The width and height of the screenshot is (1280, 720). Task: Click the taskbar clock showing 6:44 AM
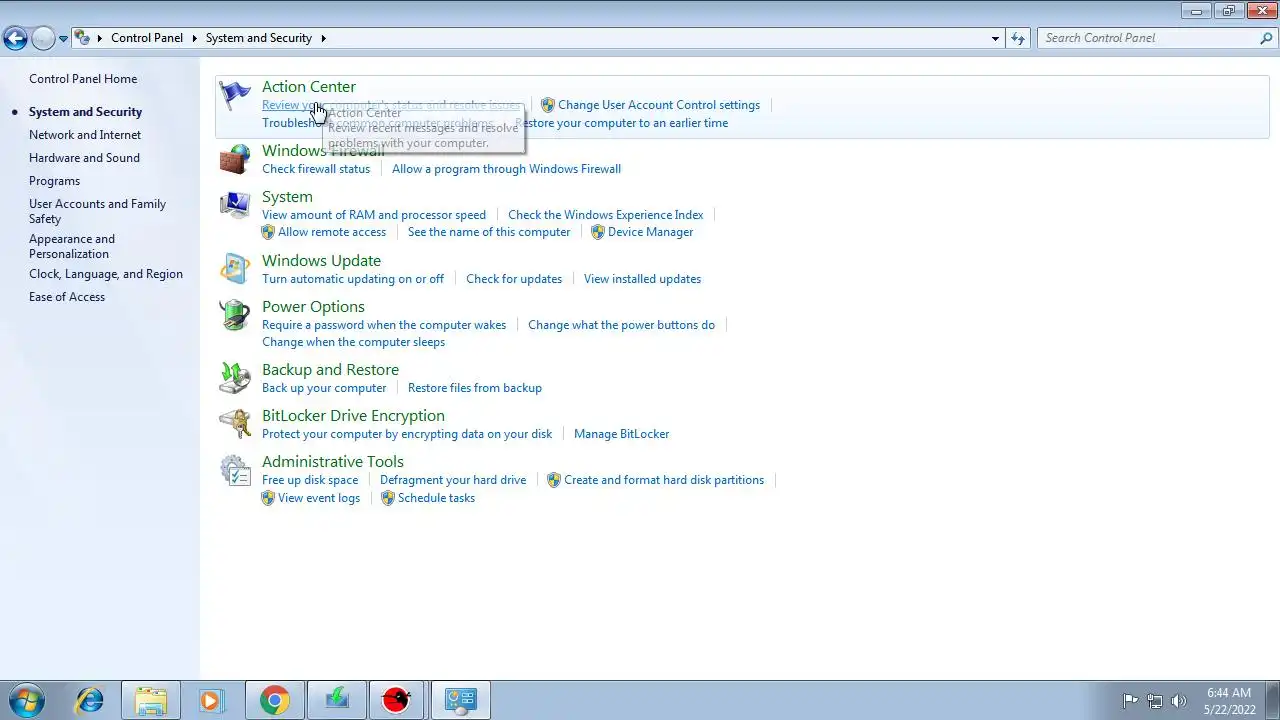(x=1229, y=700)
